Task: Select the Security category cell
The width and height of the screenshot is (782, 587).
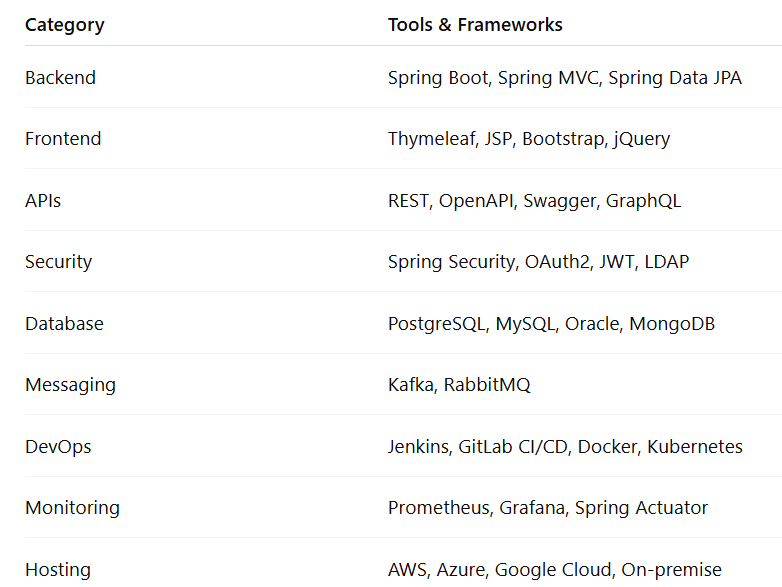Action: pyautogui.click(x=58, y=262)
